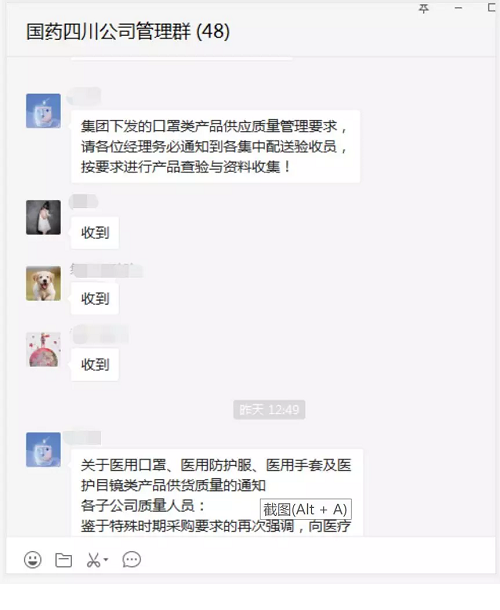Click the 收到 reply under puppy avatar

(x=95, y=299)
